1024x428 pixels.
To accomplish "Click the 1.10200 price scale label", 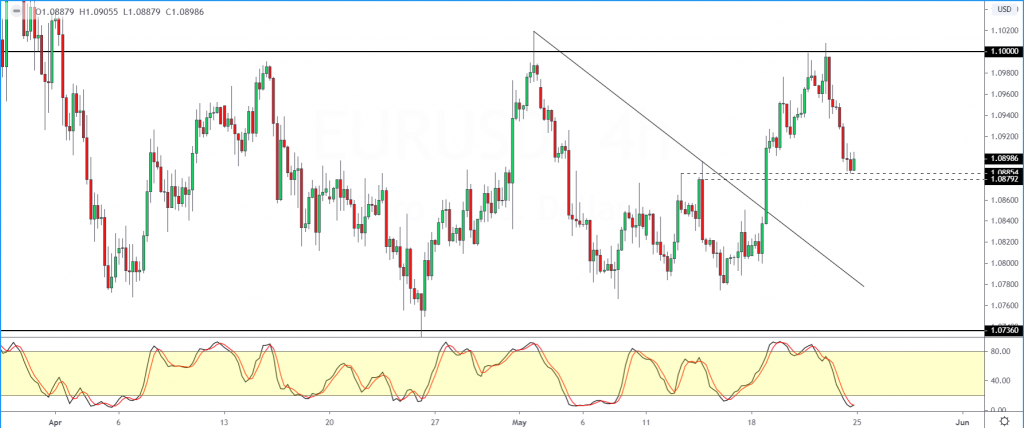I will (1003, 30).
